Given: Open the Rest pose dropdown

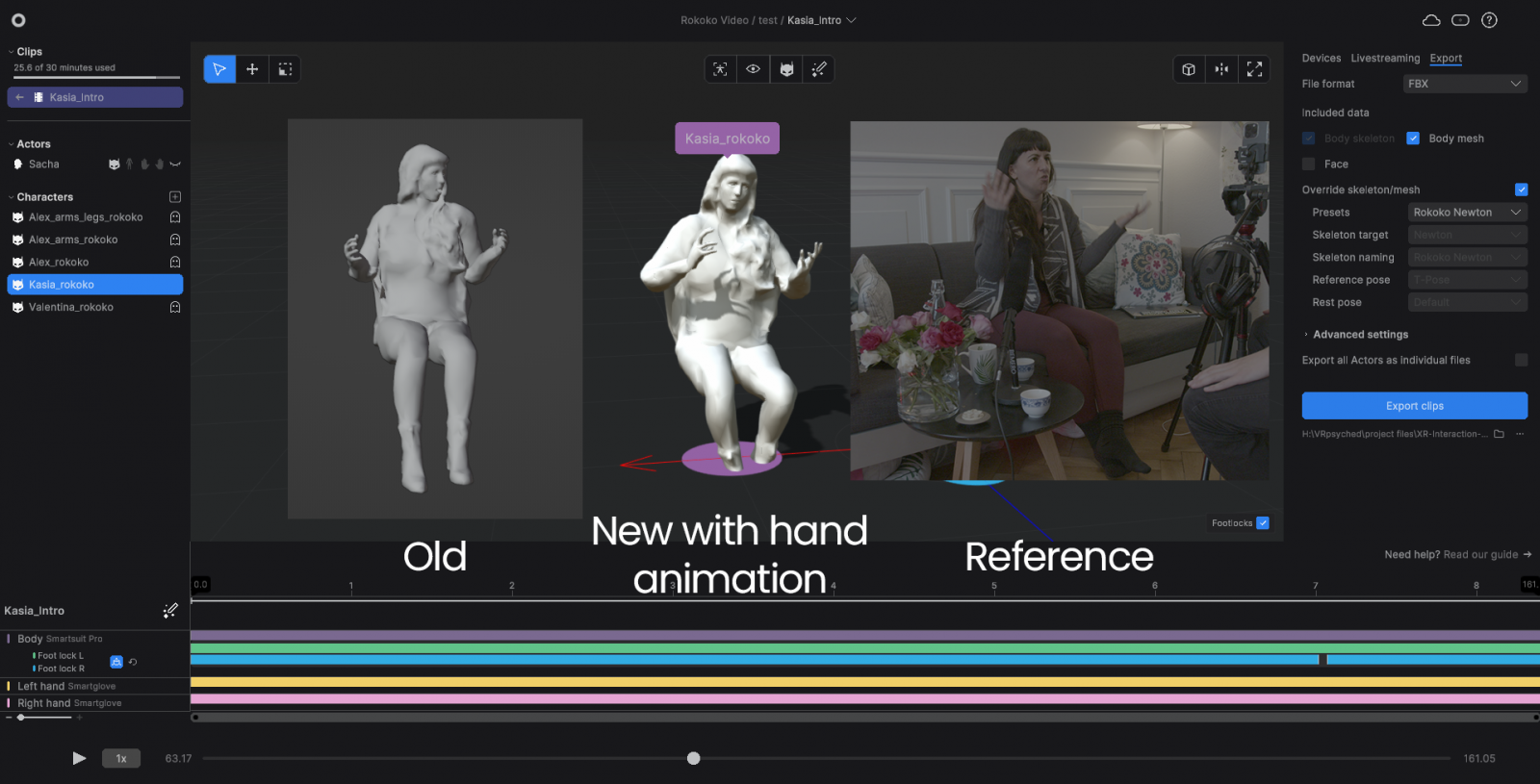Looking at the screenshot, I should [x=1468, y=302].
